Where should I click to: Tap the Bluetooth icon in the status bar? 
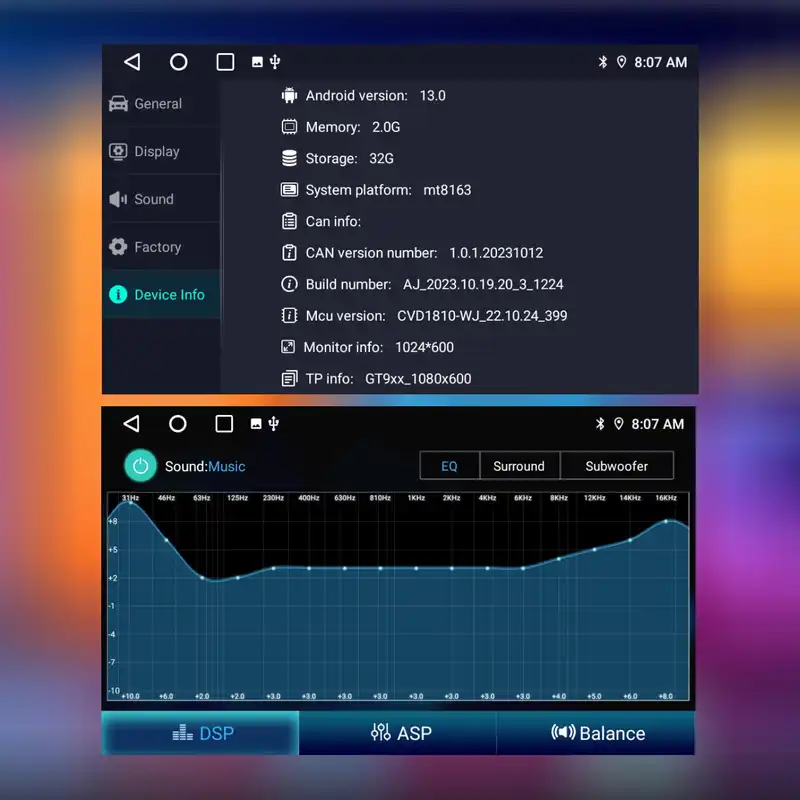click(x=603, y=61)
